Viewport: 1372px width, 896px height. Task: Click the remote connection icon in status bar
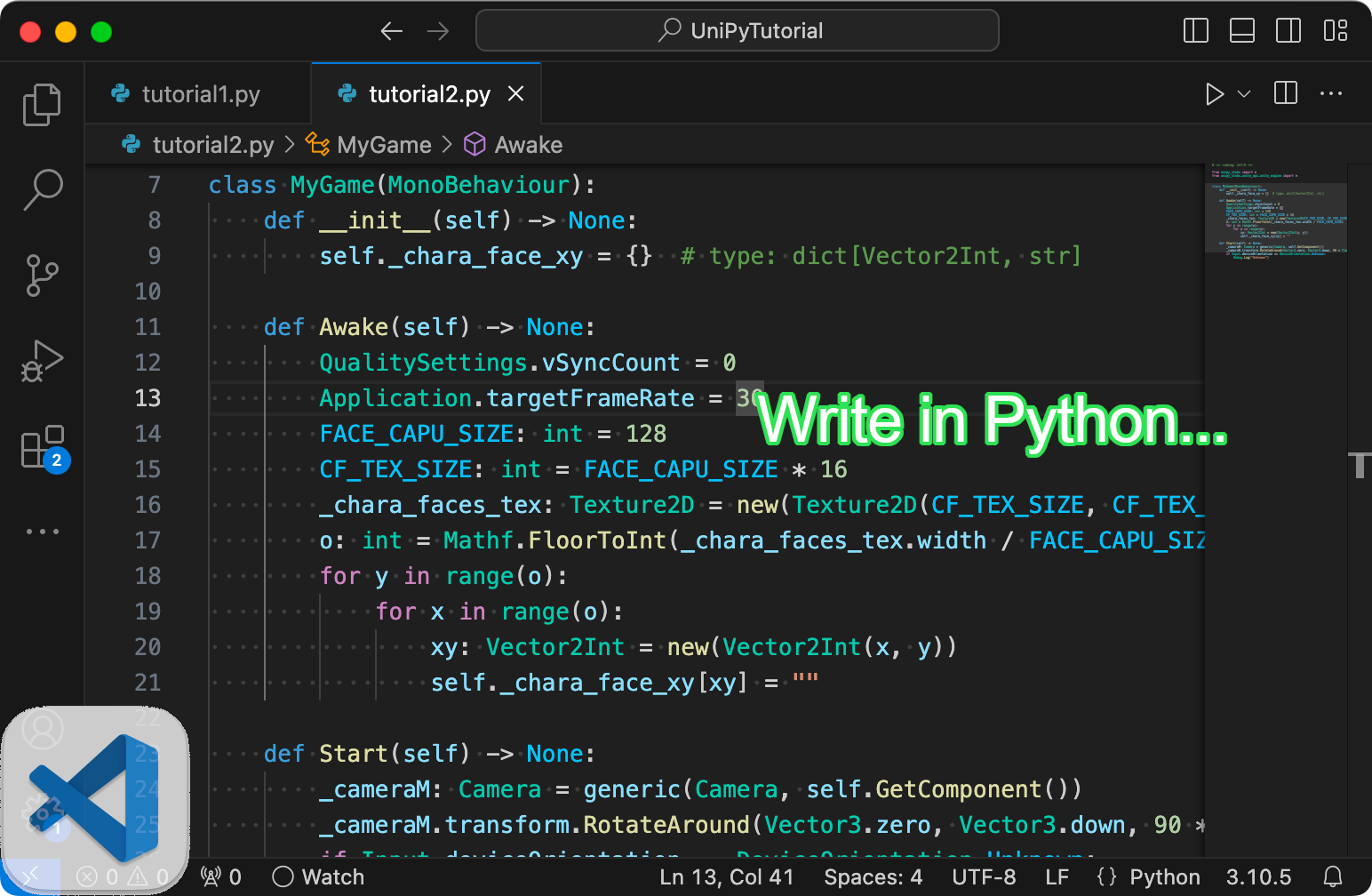(x=32, y=876)
